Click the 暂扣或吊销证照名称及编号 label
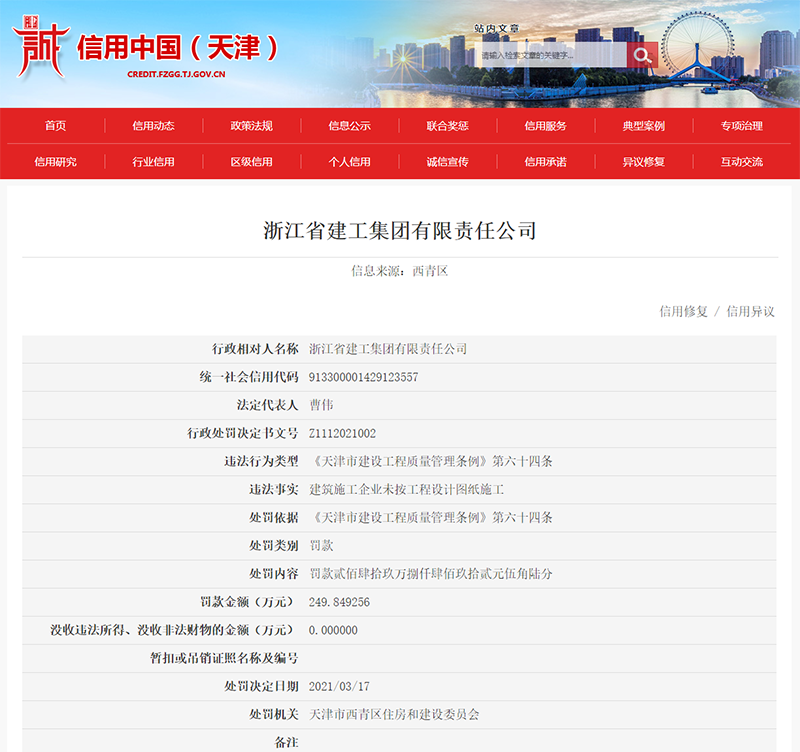 pos(224,658)
